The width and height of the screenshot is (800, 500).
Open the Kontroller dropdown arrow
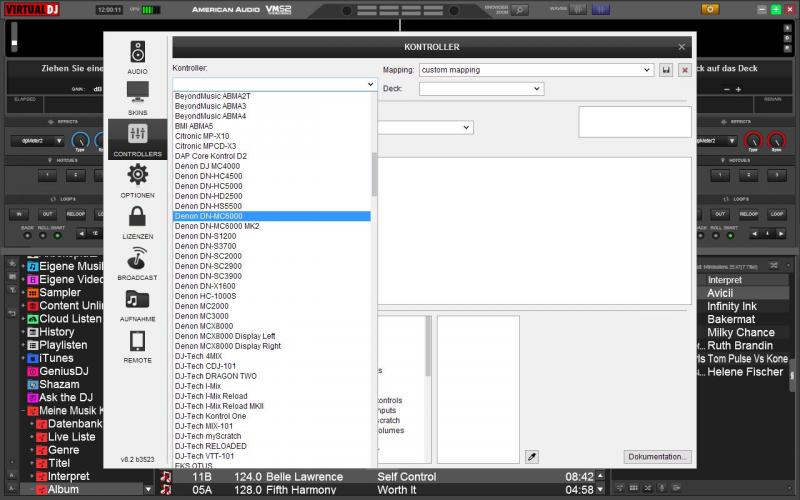pyautogui.click(x=370, y=84)
